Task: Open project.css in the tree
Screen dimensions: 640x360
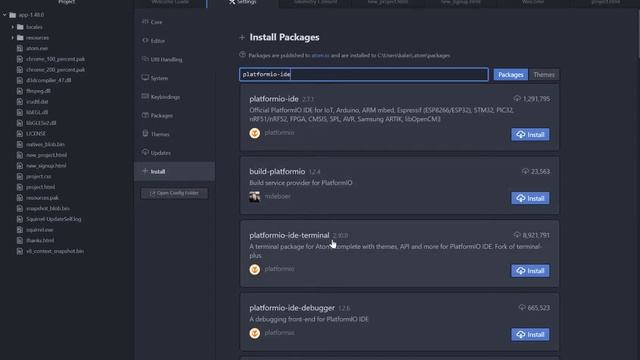Action: click(38, 176)
